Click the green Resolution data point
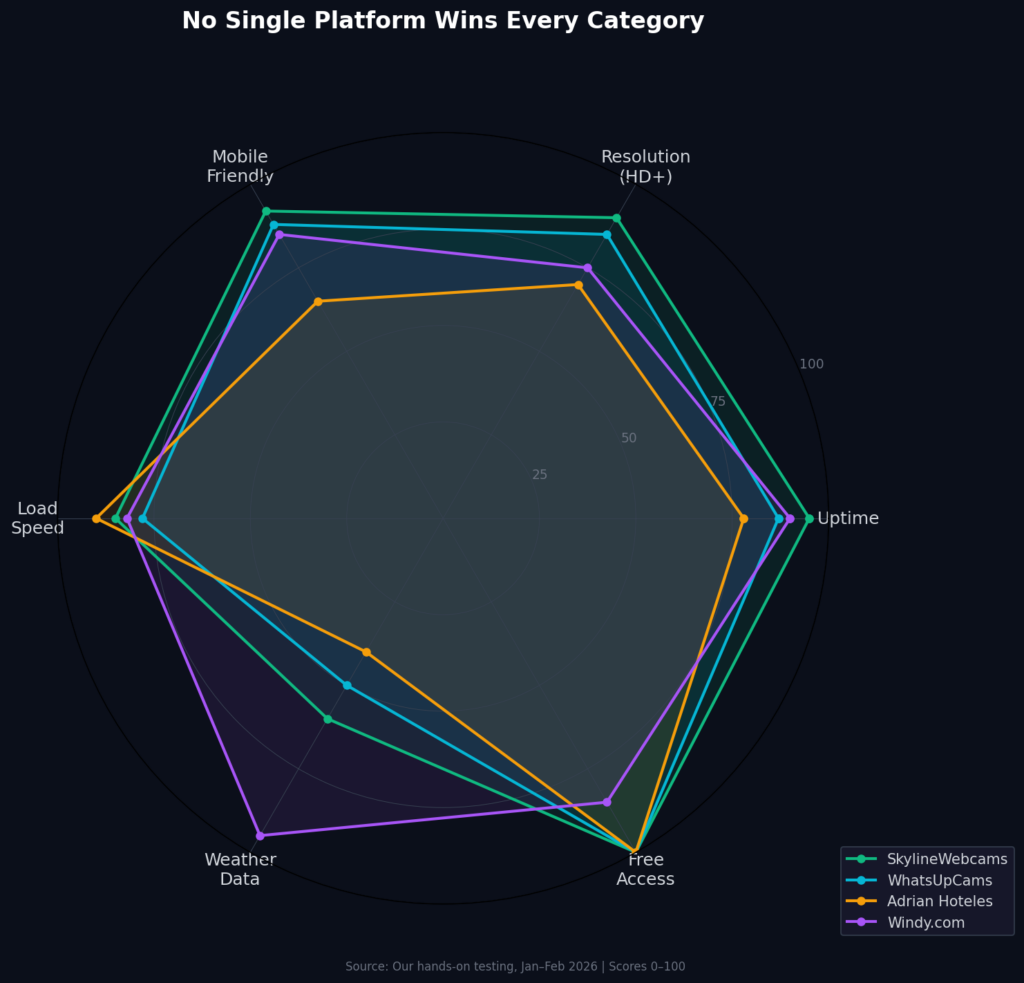 [x=616, y=218]
